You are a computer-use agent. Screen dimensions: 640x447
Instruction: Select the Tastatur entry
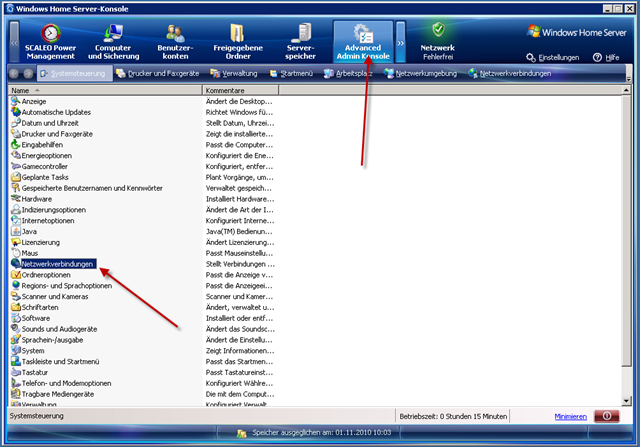point(29,372)
